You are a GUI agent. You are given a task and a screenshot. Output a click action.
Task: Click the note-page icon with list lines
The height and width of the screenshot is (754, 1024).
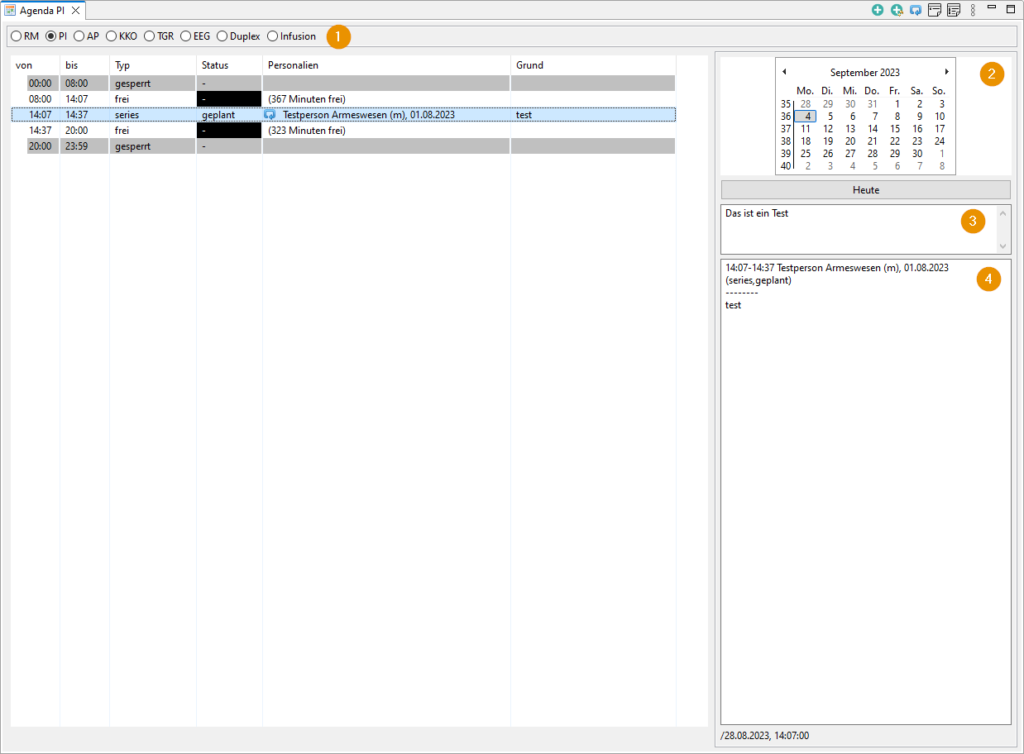[953, 10]
